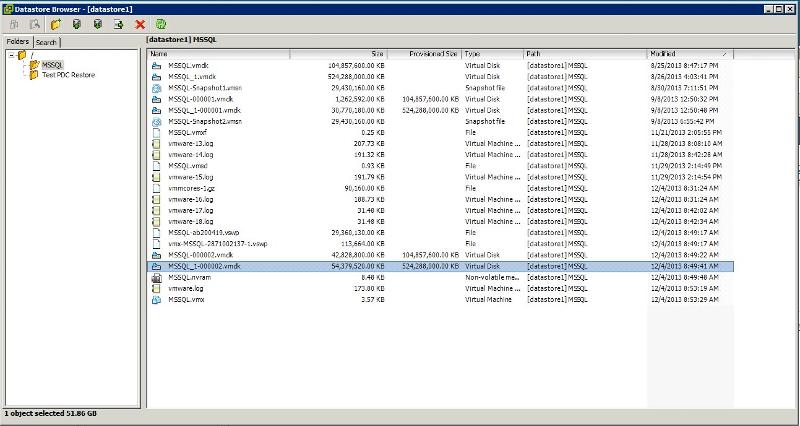Click the snapshot icon beside MSSQL-Snapshot1.vmsn
Viewport: 800px width, 426px height.
point(157,88)
